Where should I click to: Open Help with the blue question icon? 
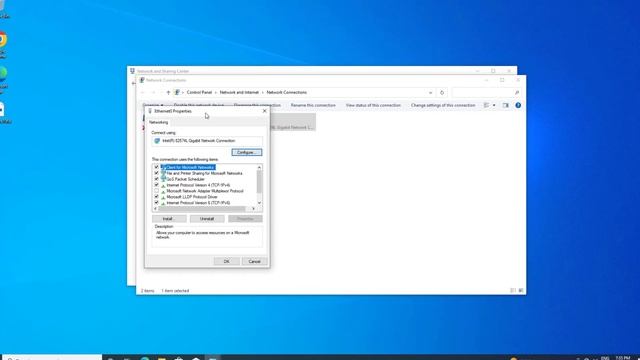click(518, 105)
